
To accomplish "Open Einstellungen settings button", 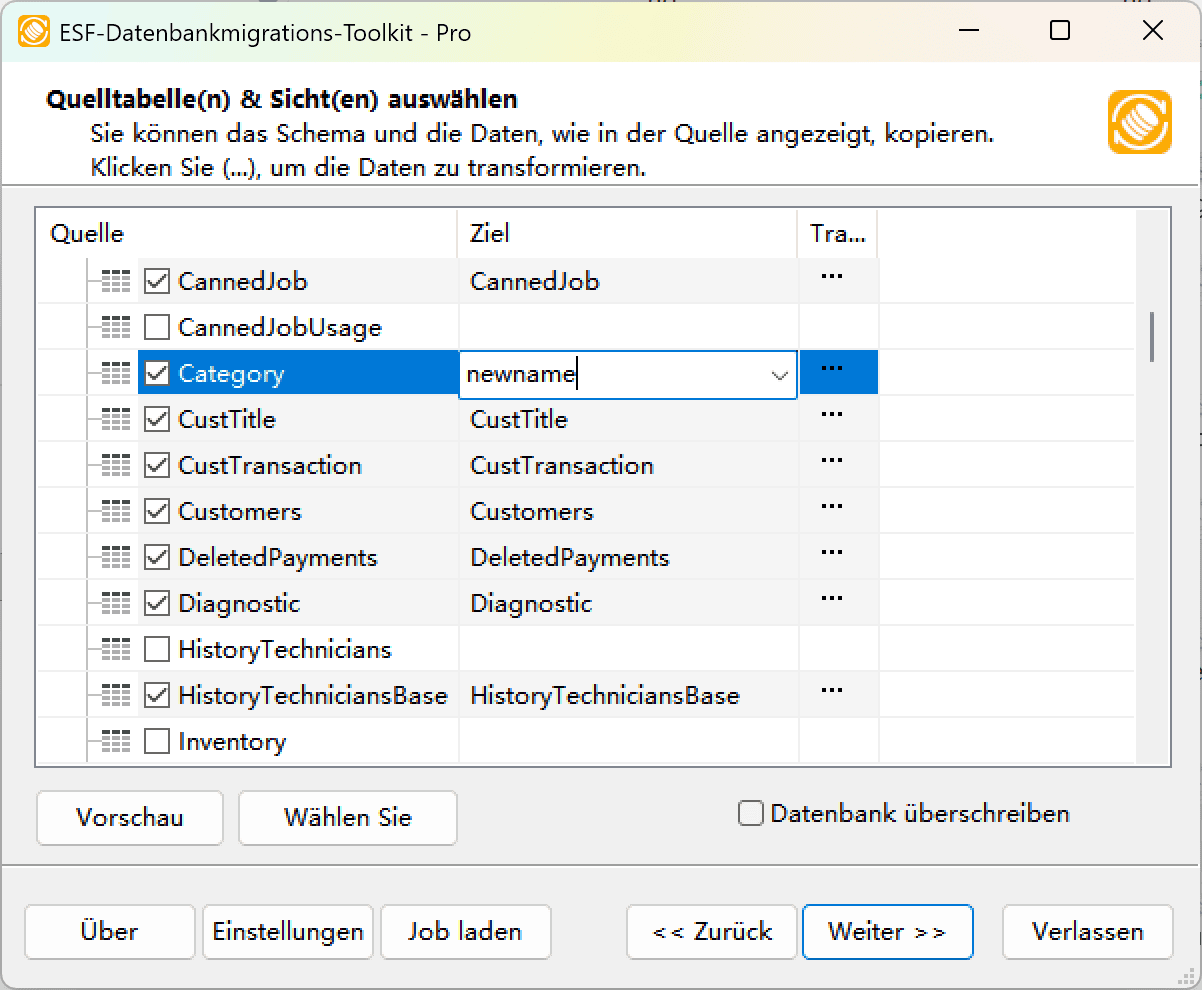I will [x=288, y=932].
